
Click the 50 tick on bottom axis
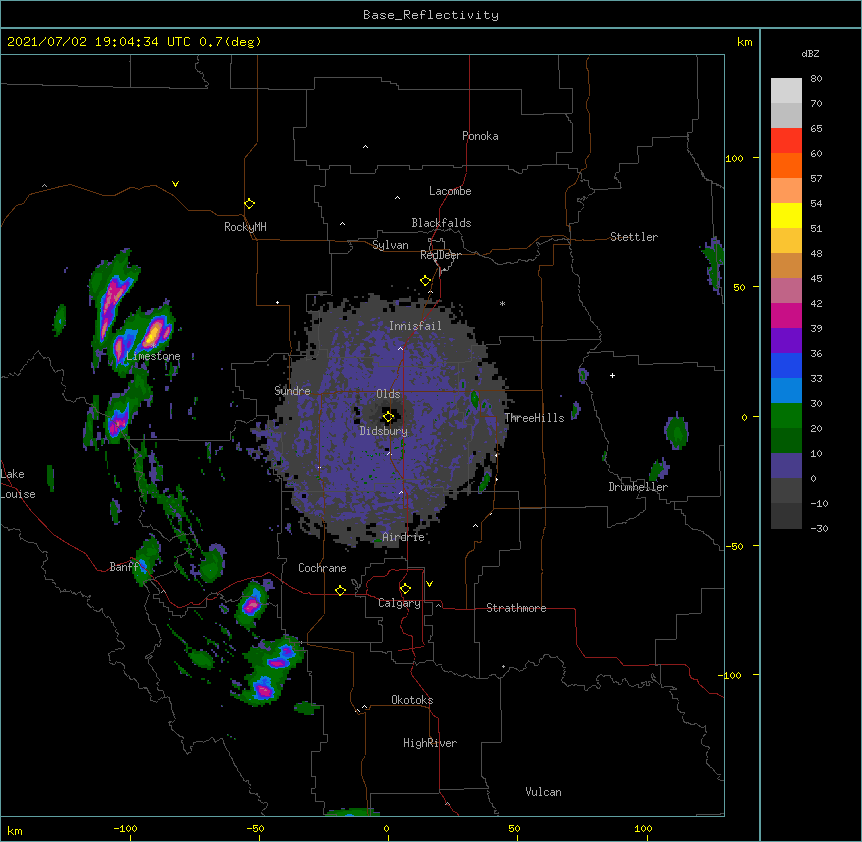click(514, 828)
